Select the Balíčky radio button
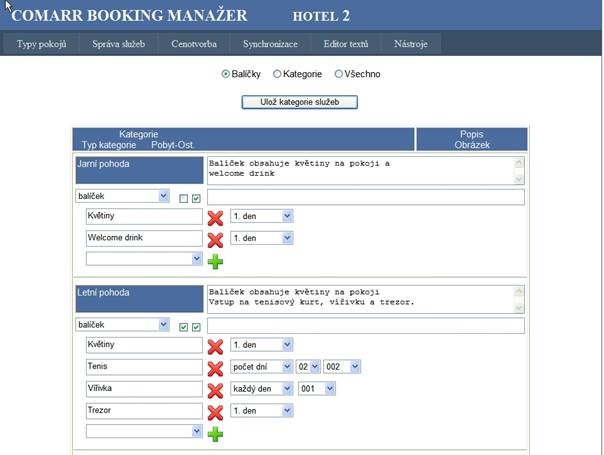This screenshot has height=455, width=604. (226, 74)
